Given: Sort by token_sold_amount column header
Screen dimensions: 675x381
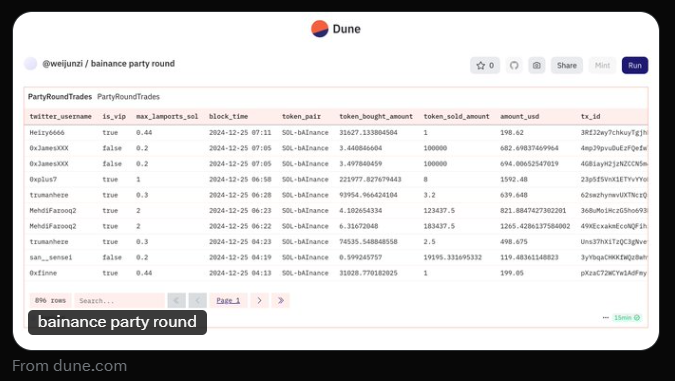Looking at the screenshot, I should [x=456, y=117].
